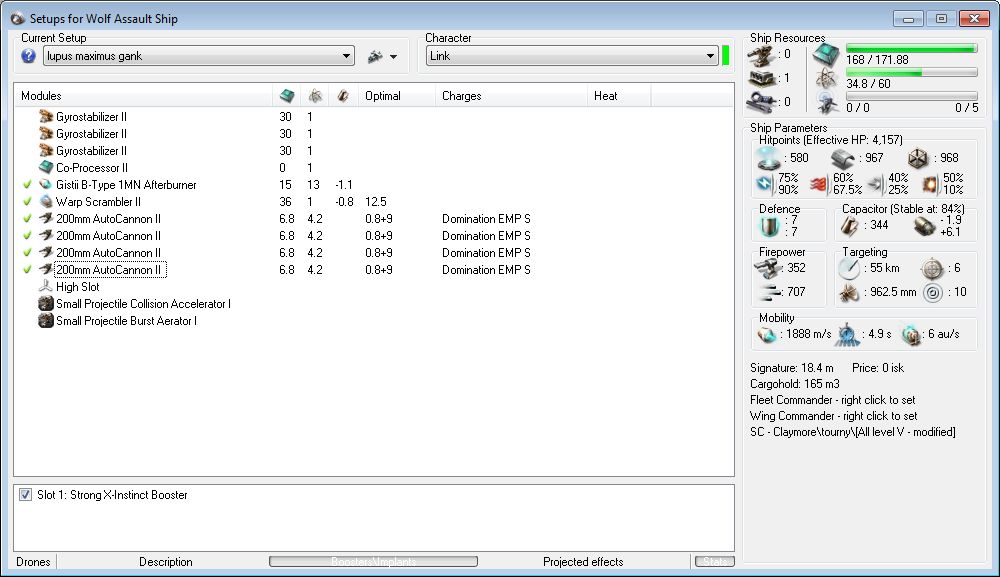The width and height of the screenshot is (1000, 577).
Task: Switch to the Projected effects tab
Action: pos(583,562)
